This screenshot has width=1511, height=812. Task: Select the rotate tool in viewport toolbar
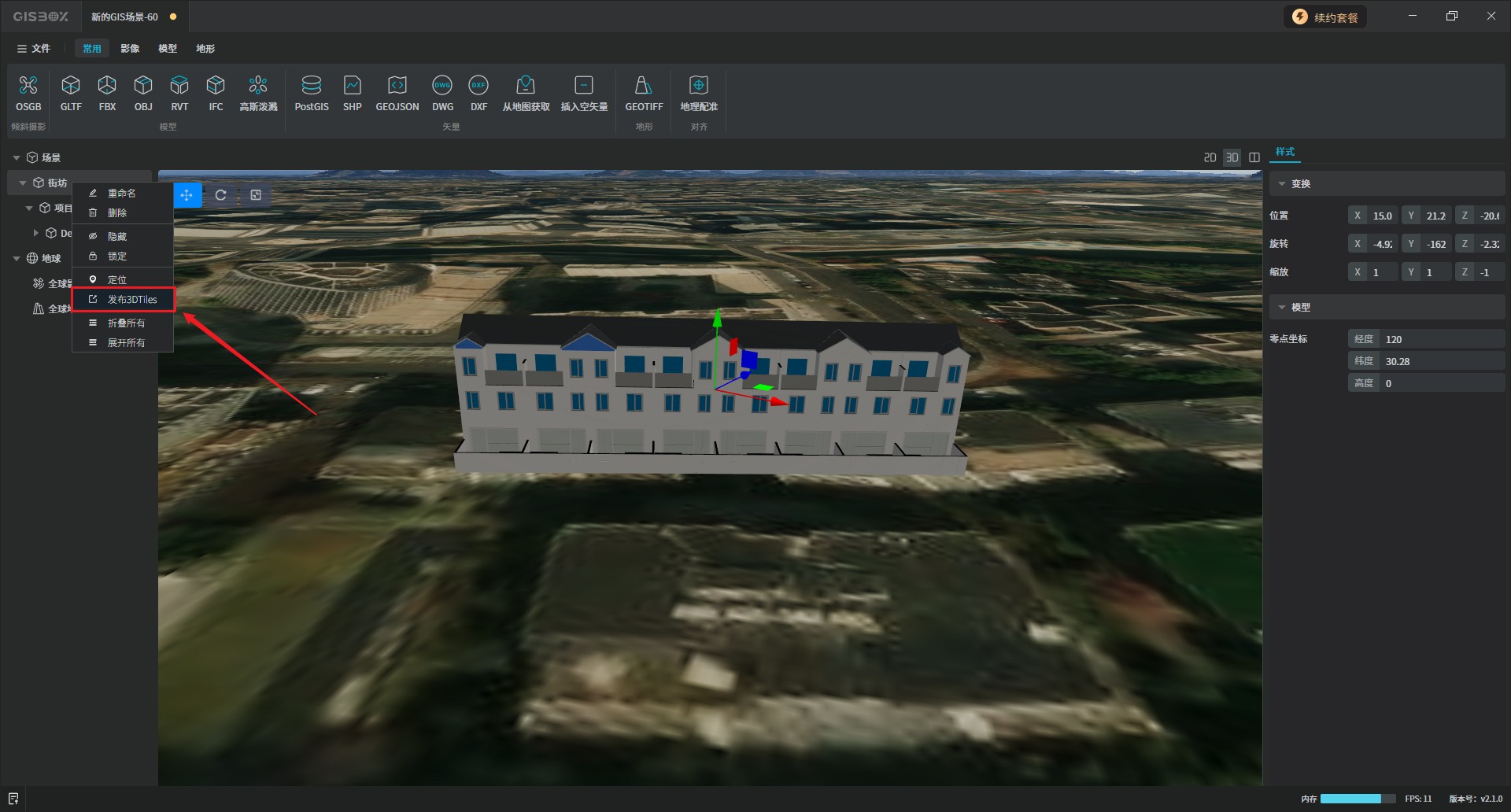point(221,195)
